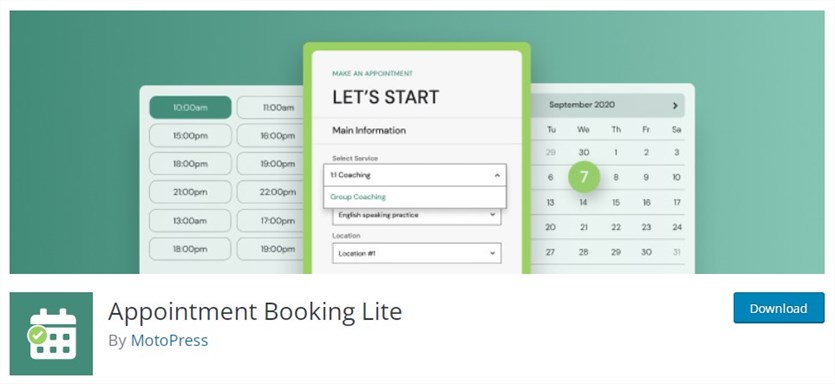Open the MotoPress author link
This screenshot has height=384, width=835.
[169, 340]
